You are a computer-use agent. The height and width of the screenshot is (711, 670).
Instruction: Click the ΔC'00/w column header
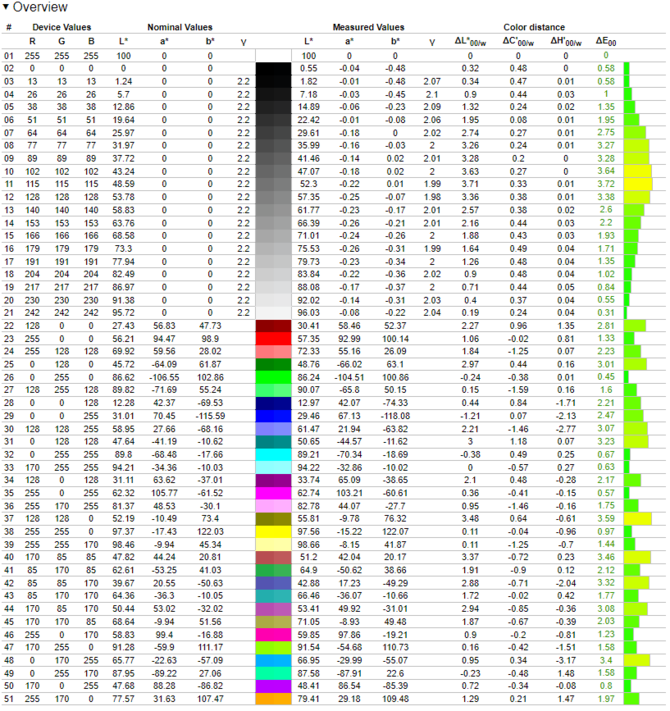518,41
